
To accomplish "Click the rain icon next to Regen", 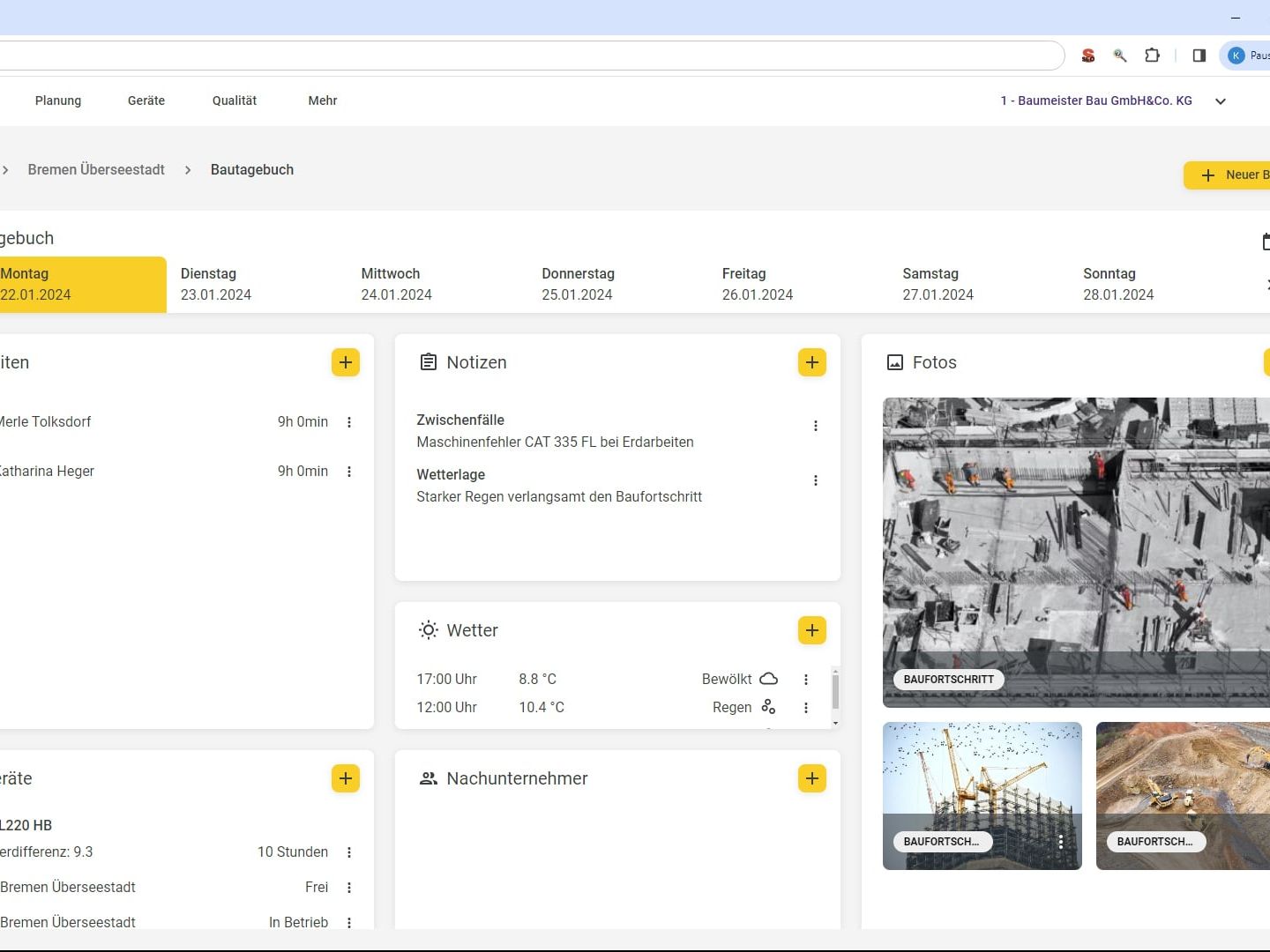I will coord(768,707).
